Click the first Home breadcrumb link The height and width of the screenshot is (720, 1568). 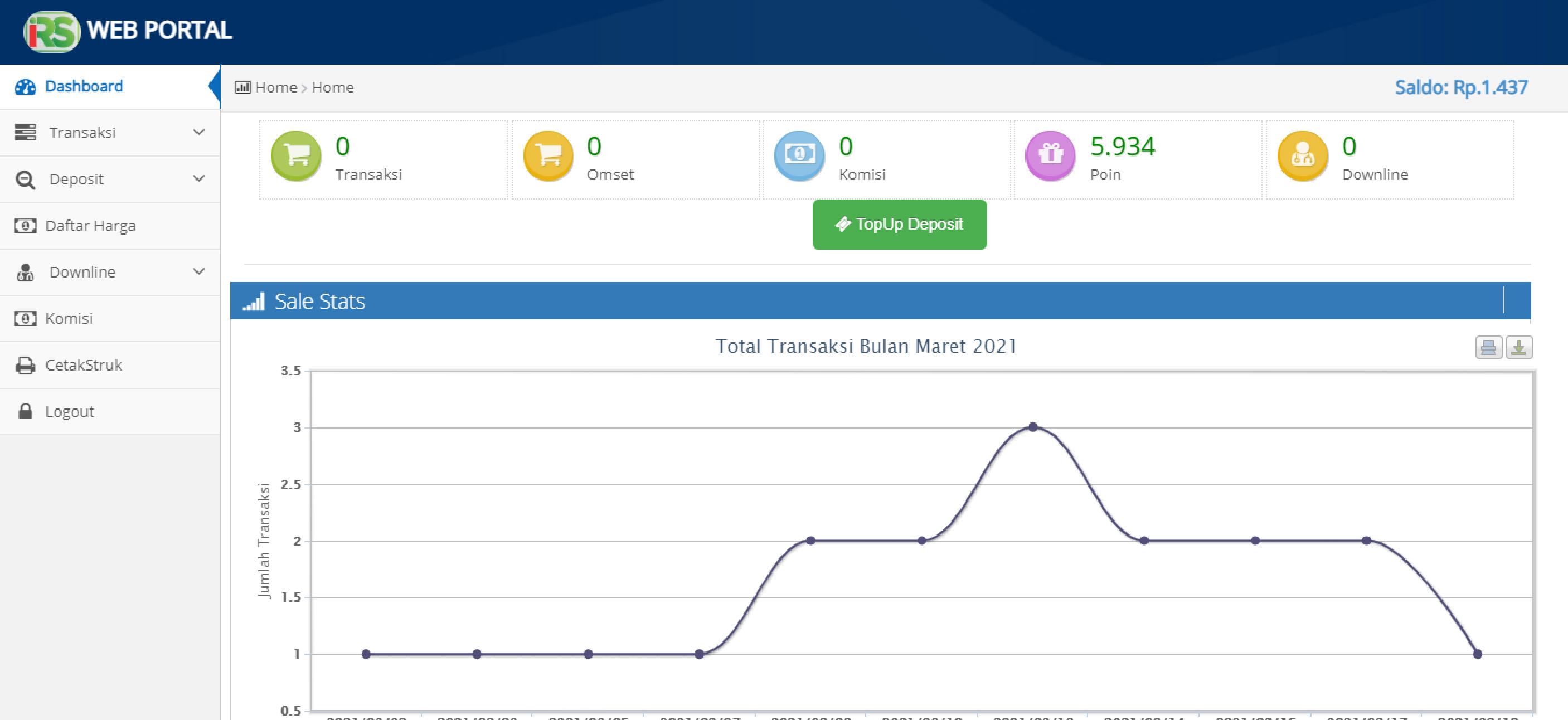276,87
